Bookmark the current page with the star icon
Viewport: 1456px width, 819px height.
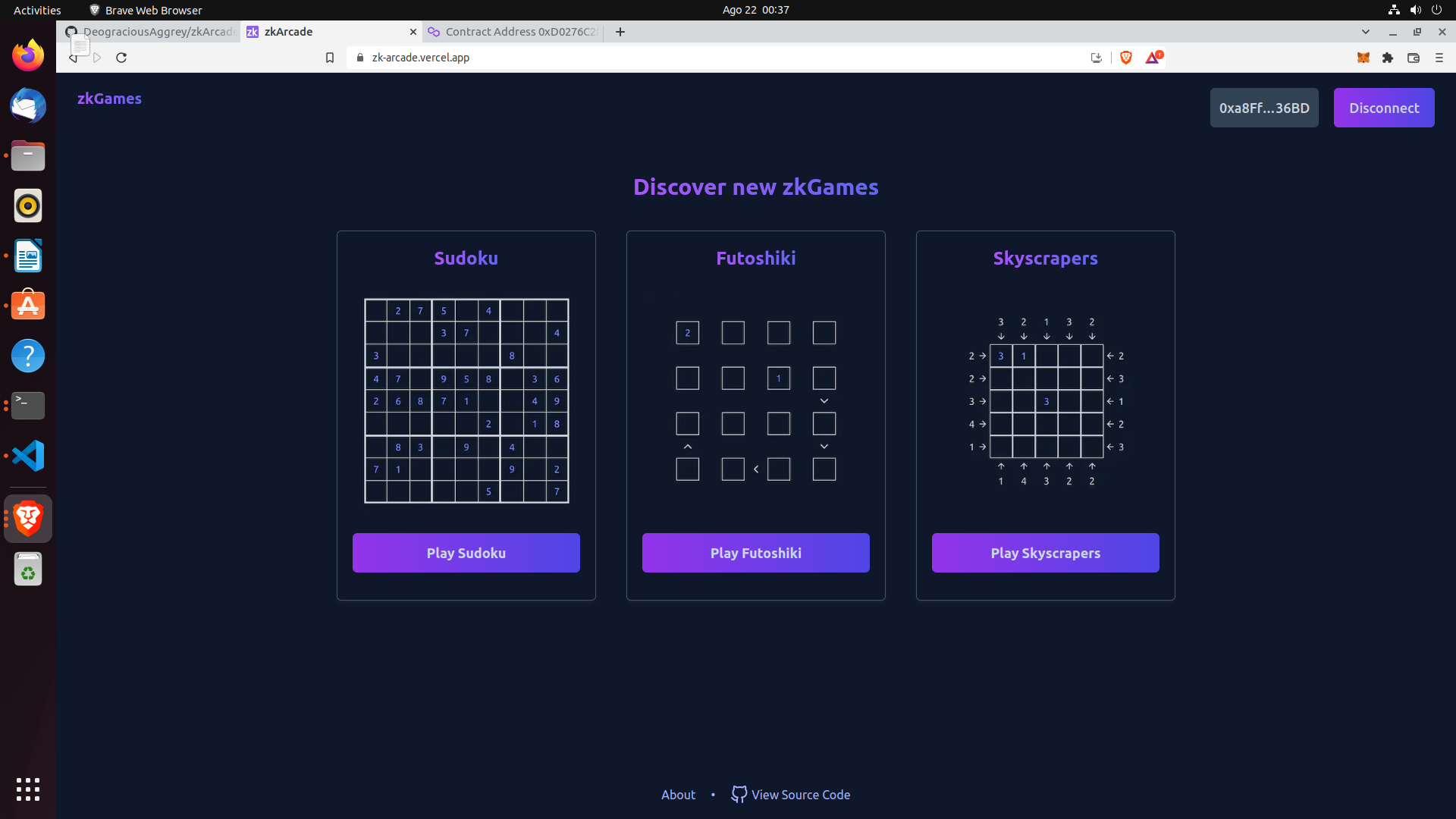click(x=330, y=58)
